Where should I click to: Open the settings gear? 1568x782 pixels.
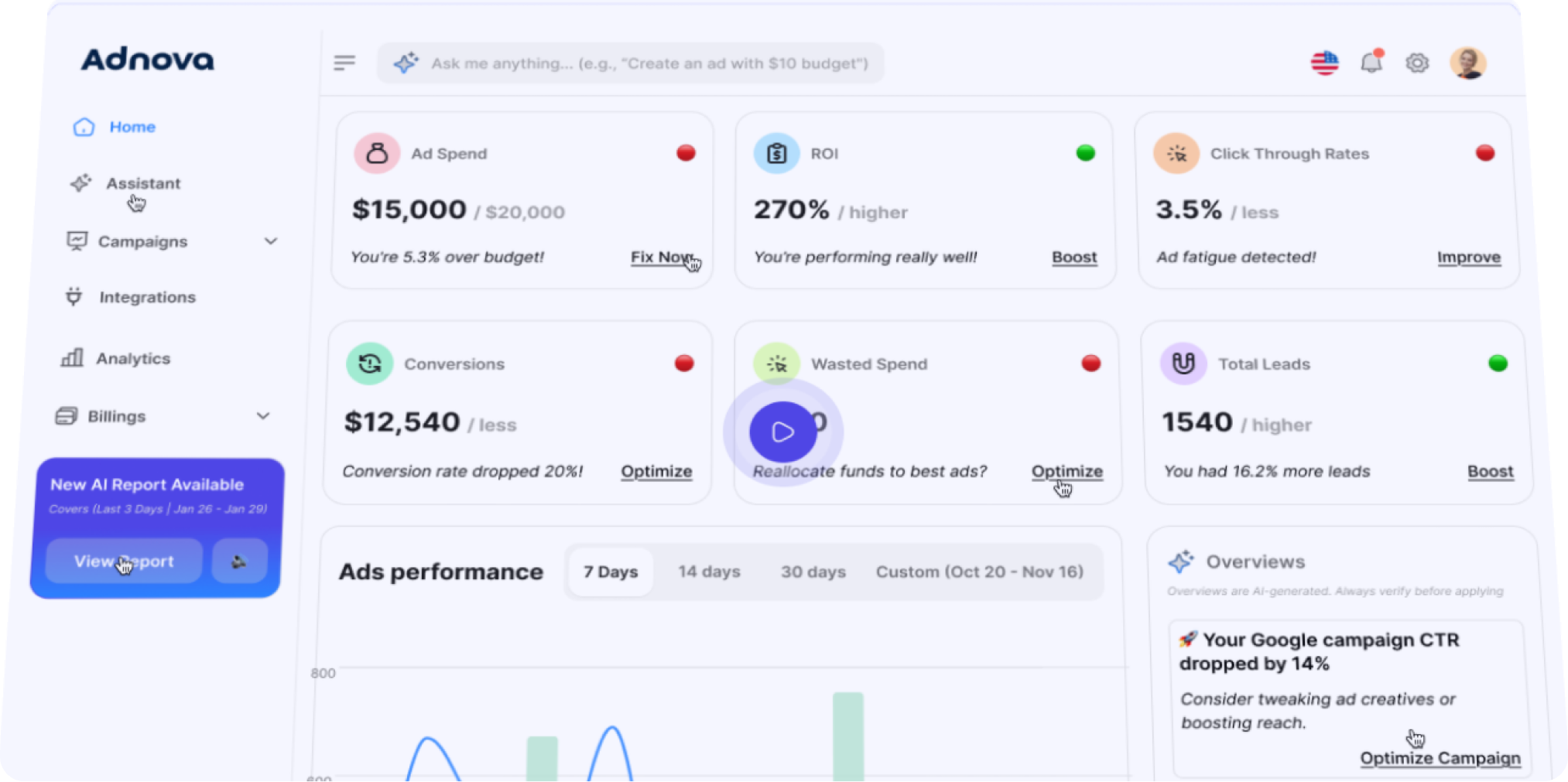click(1417, 63)
